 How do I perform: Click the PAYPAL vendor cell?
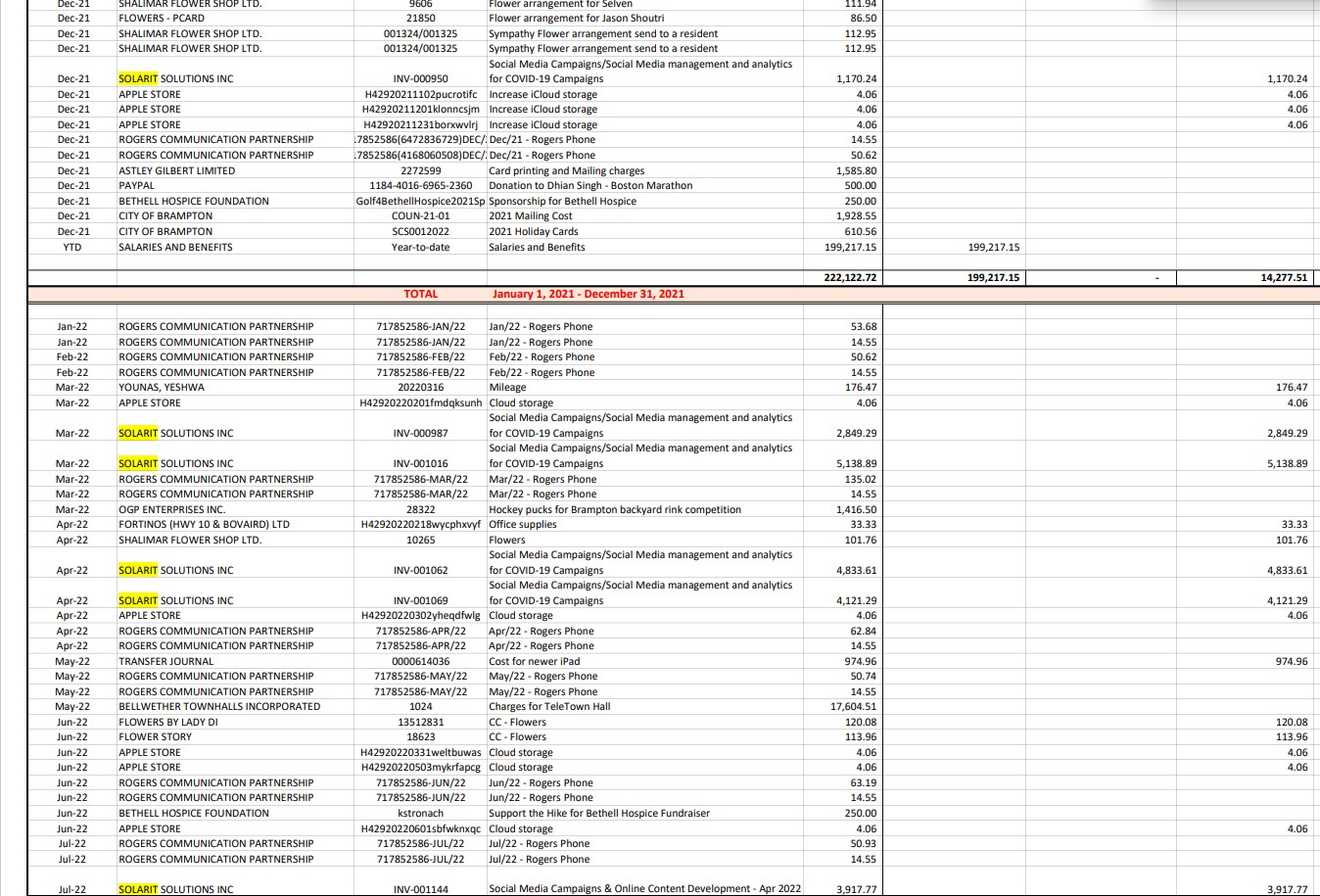136,185
